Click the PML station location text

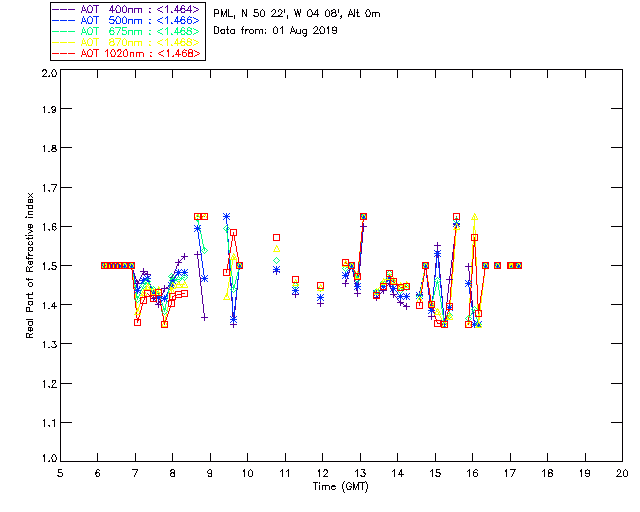pos(297,14)
